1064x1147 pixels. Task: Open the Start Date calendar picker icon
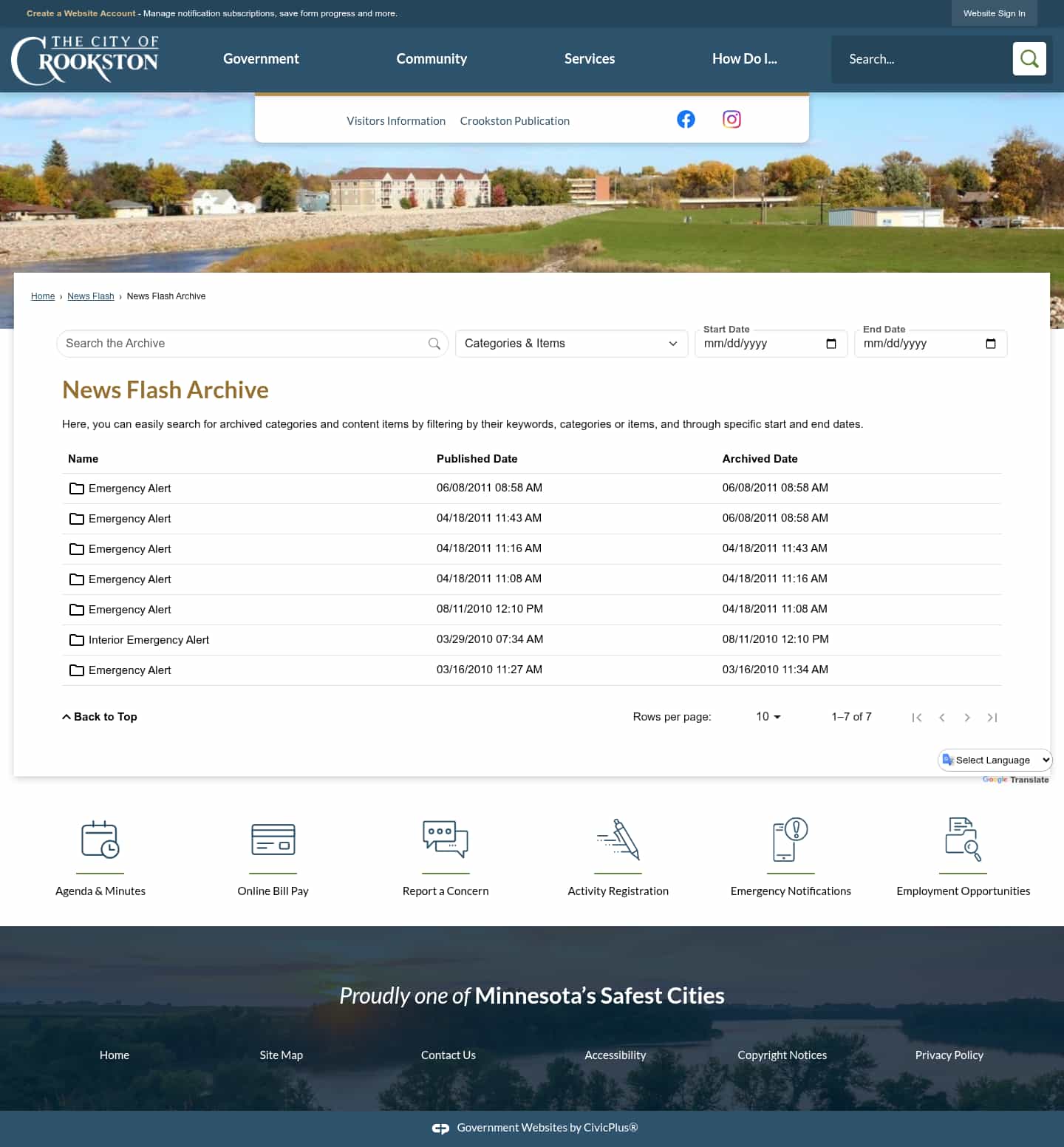point(831,344)
